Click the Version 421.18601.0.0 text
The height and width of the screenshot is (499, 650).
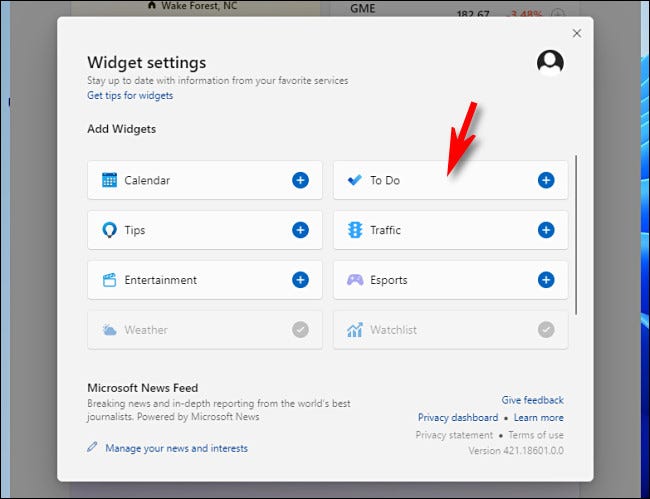click(x=516, y=451)
